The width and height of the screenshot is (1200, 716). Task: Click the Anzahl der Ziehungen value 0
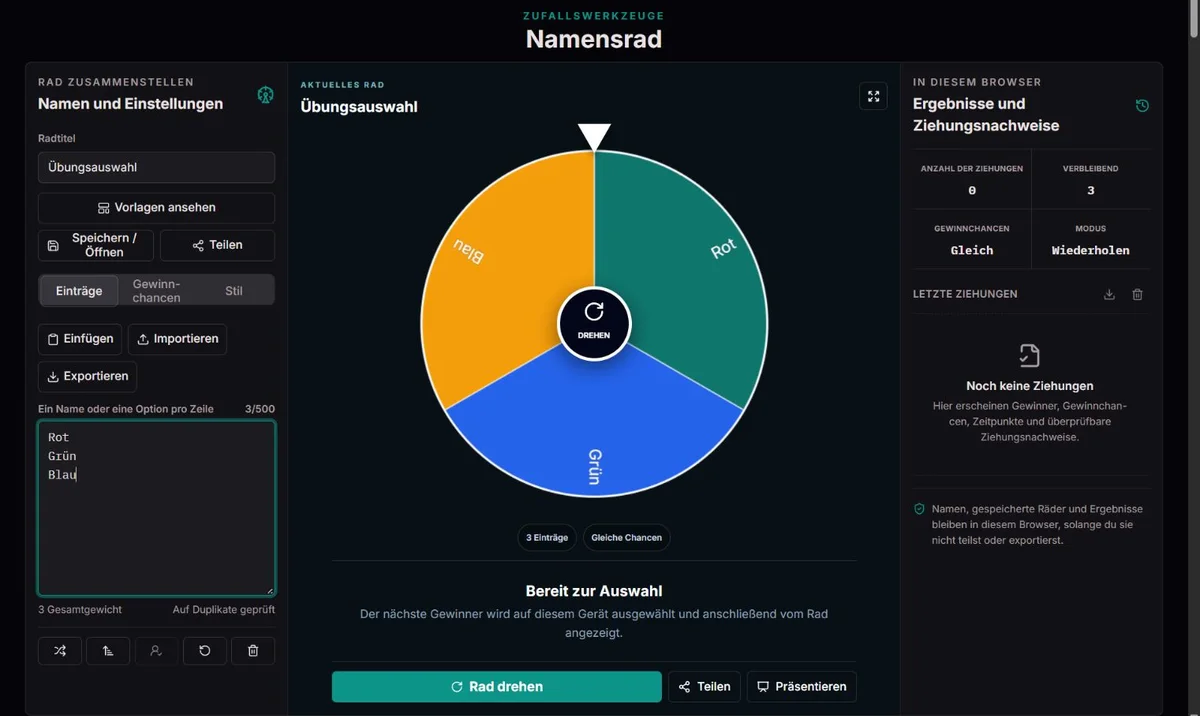[x=972, y=190]
